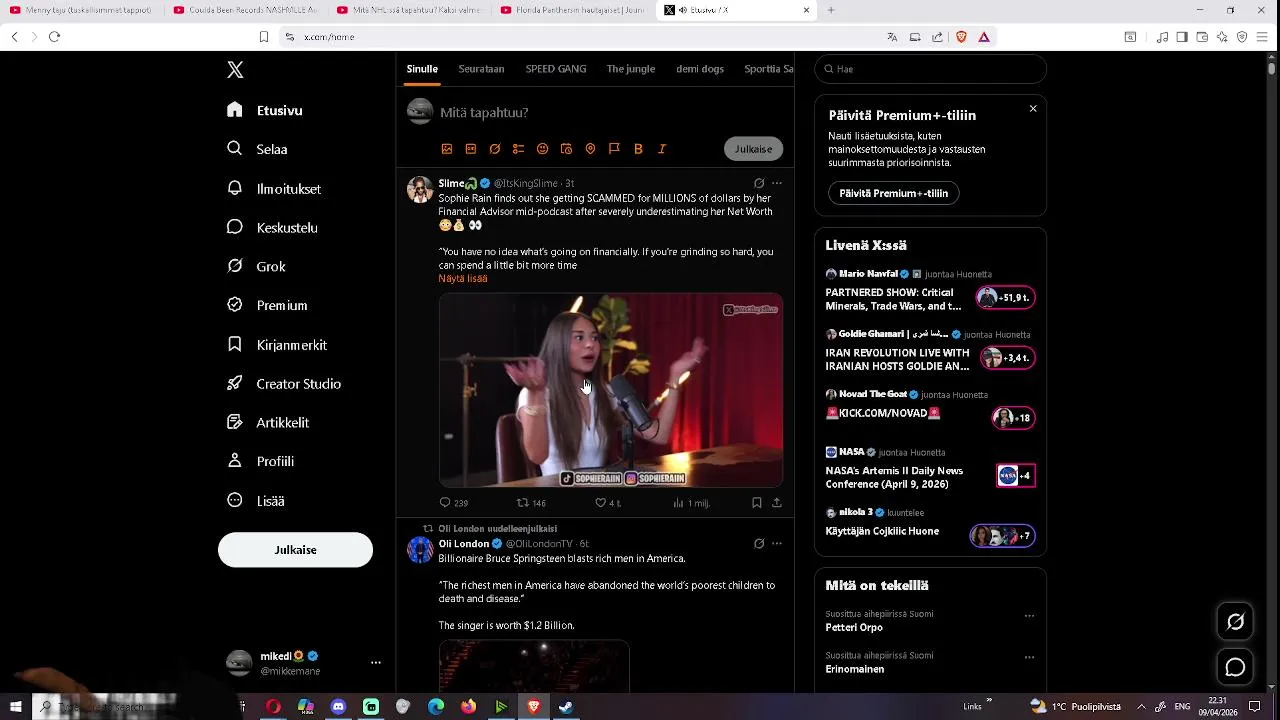The image size is (1280, 720).
Task: Open Grok image tool in compose toolbar
Action: click(495, 149)
